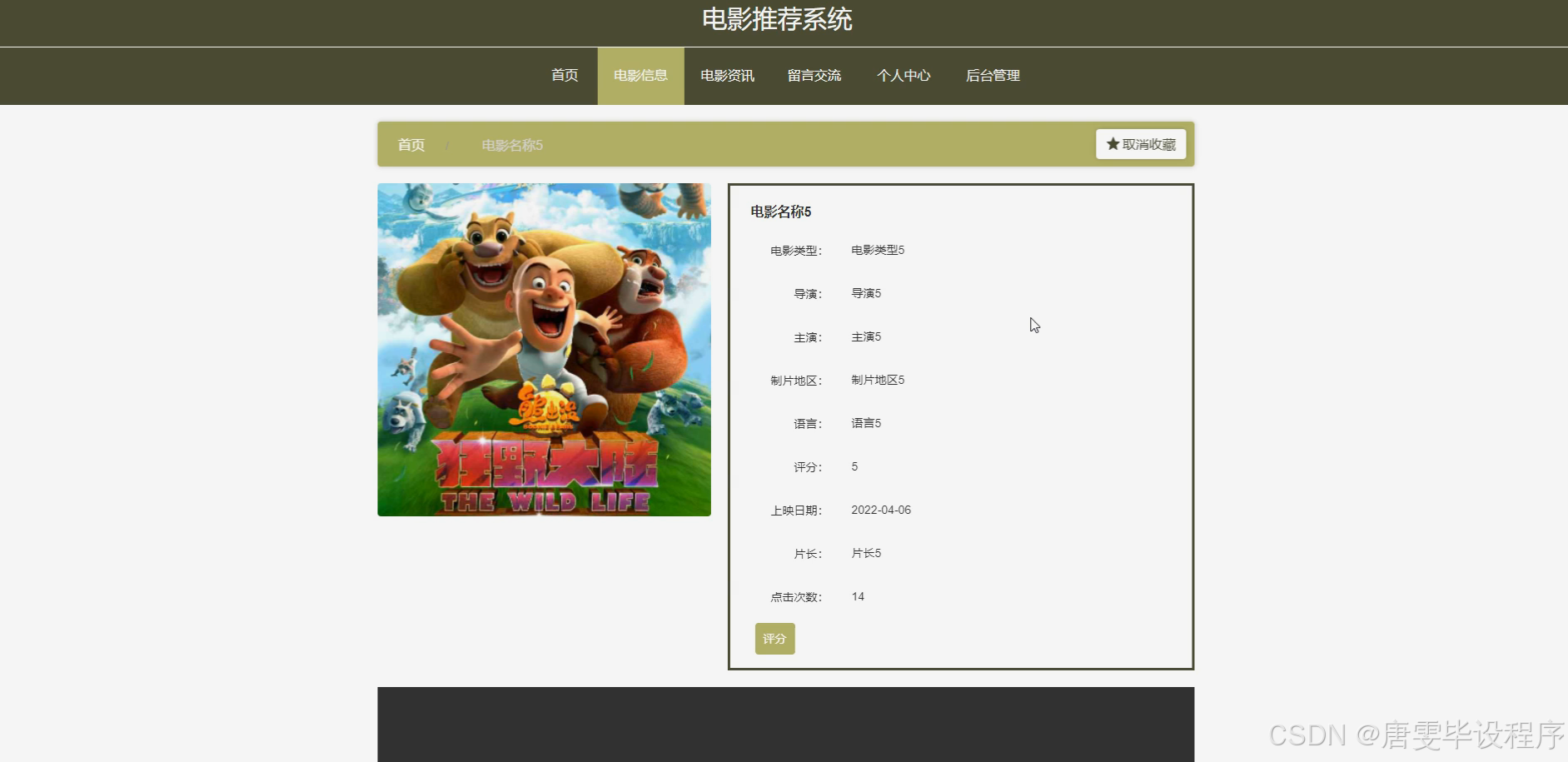
Task: Click the 主演5 value
Action: point(866,336)
